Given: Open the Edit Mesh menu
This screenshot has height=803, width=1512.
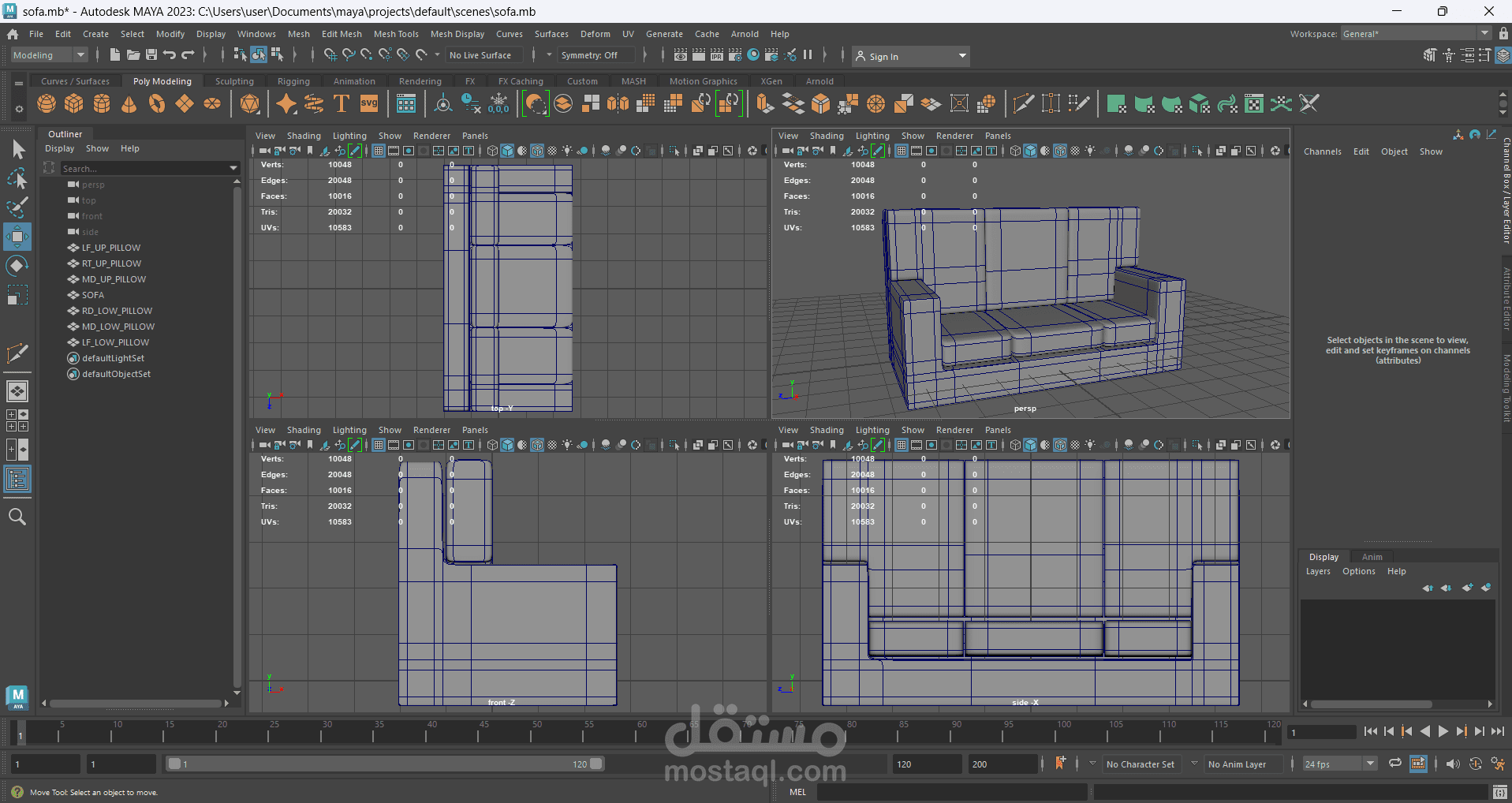Looking at the screenshot, I should click(x=342, y=34).
